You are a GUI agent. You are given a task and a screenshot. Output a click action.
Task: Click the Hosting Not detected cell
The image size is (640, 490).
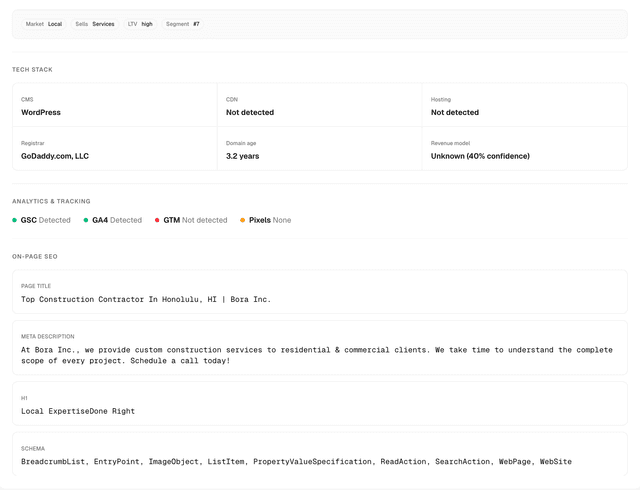(x=524, y=106)
